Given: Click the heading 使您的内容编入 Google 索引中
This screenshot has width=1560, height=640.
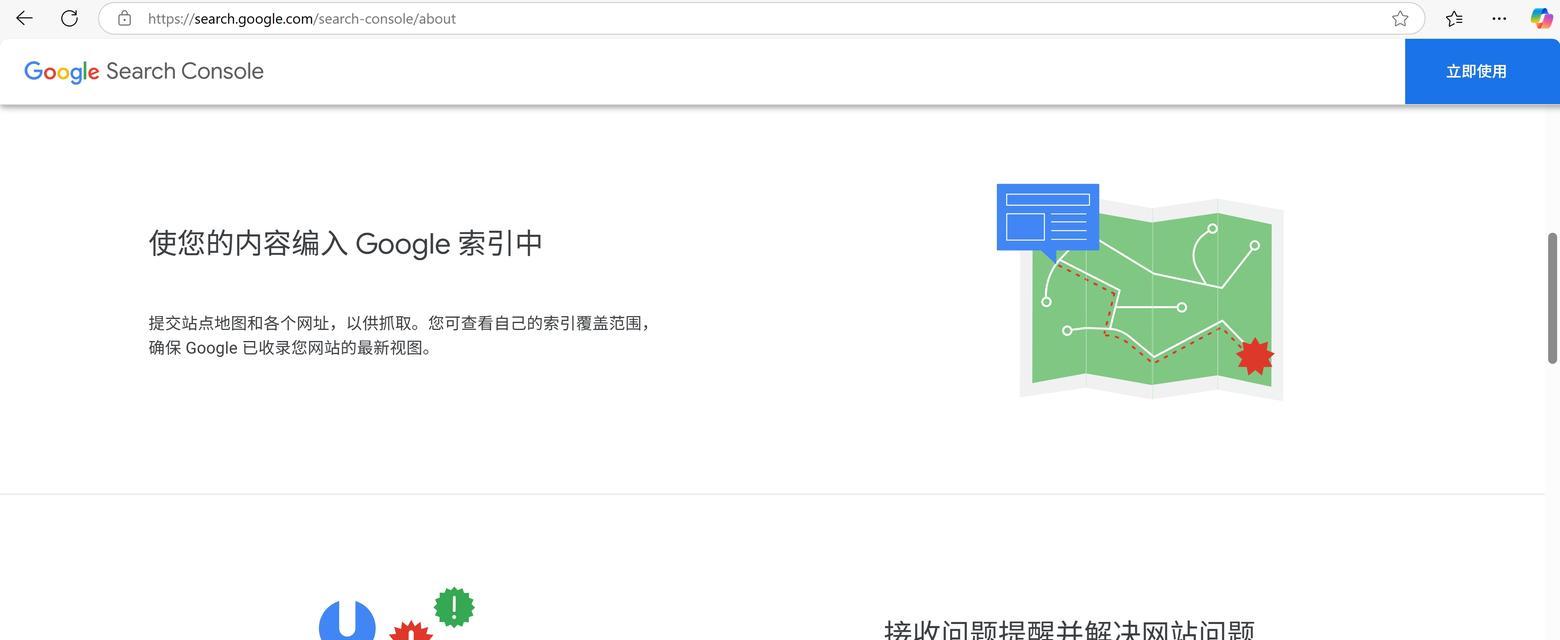Looking at the screenshot, I should click(345, 243).
